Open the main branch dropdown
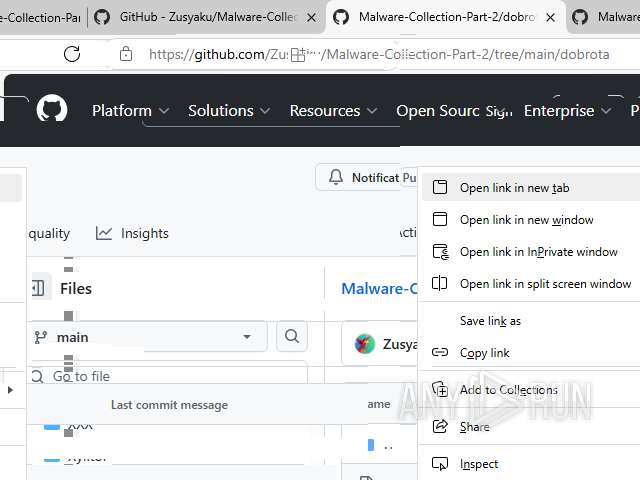Viewport: 640px width, 480px height. (x=149, y=337)
